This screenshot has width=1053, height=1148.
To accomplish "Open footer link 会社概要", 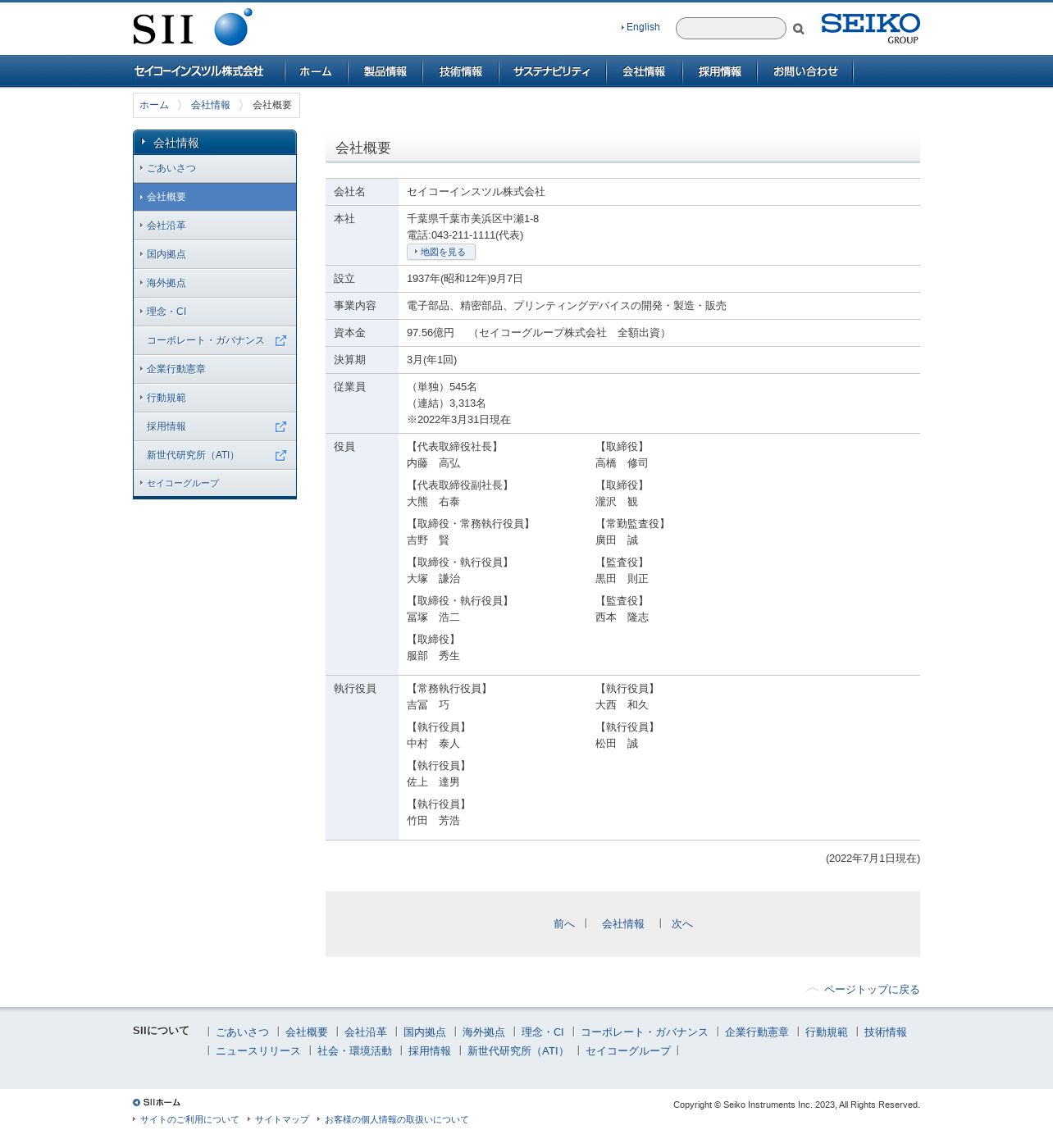I will 307,1032.
